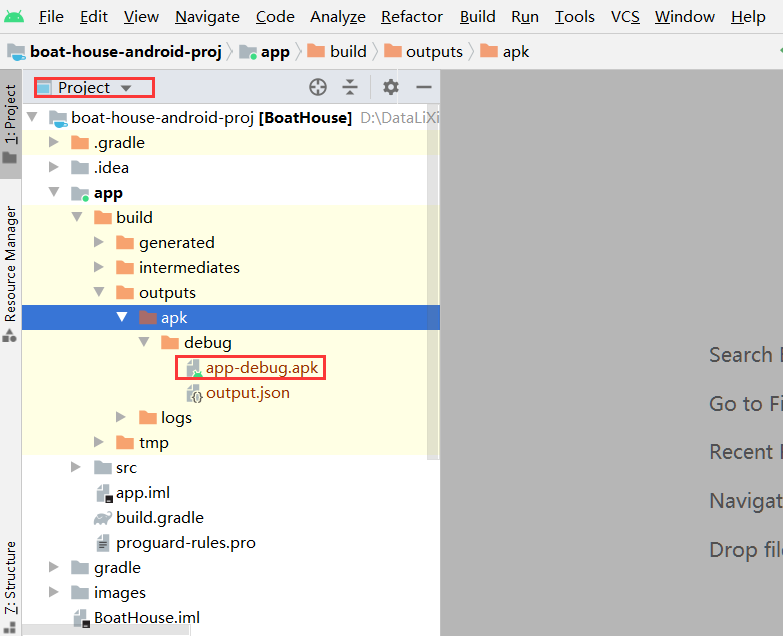This screenshot has width=783, height=636.
Task: Open the Edit menu
Action: click(x=94, y=17)
